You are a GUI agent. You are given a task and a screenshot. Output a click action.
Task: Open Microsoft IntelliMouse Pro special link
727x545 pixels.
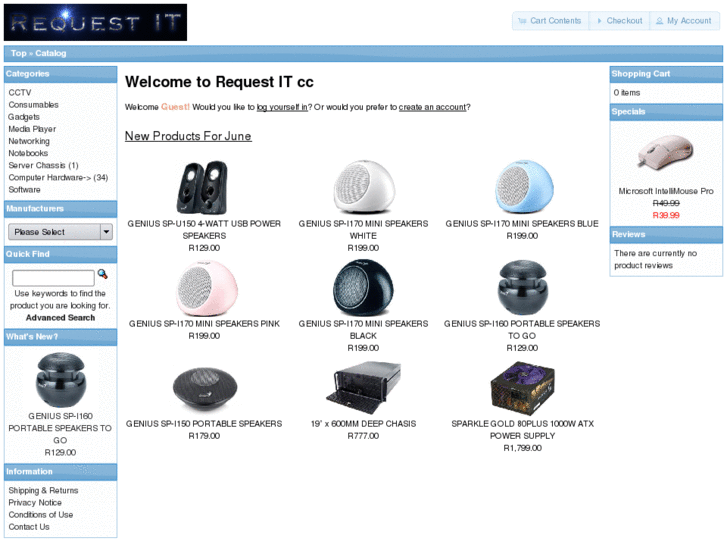click(x=666, y=191)
